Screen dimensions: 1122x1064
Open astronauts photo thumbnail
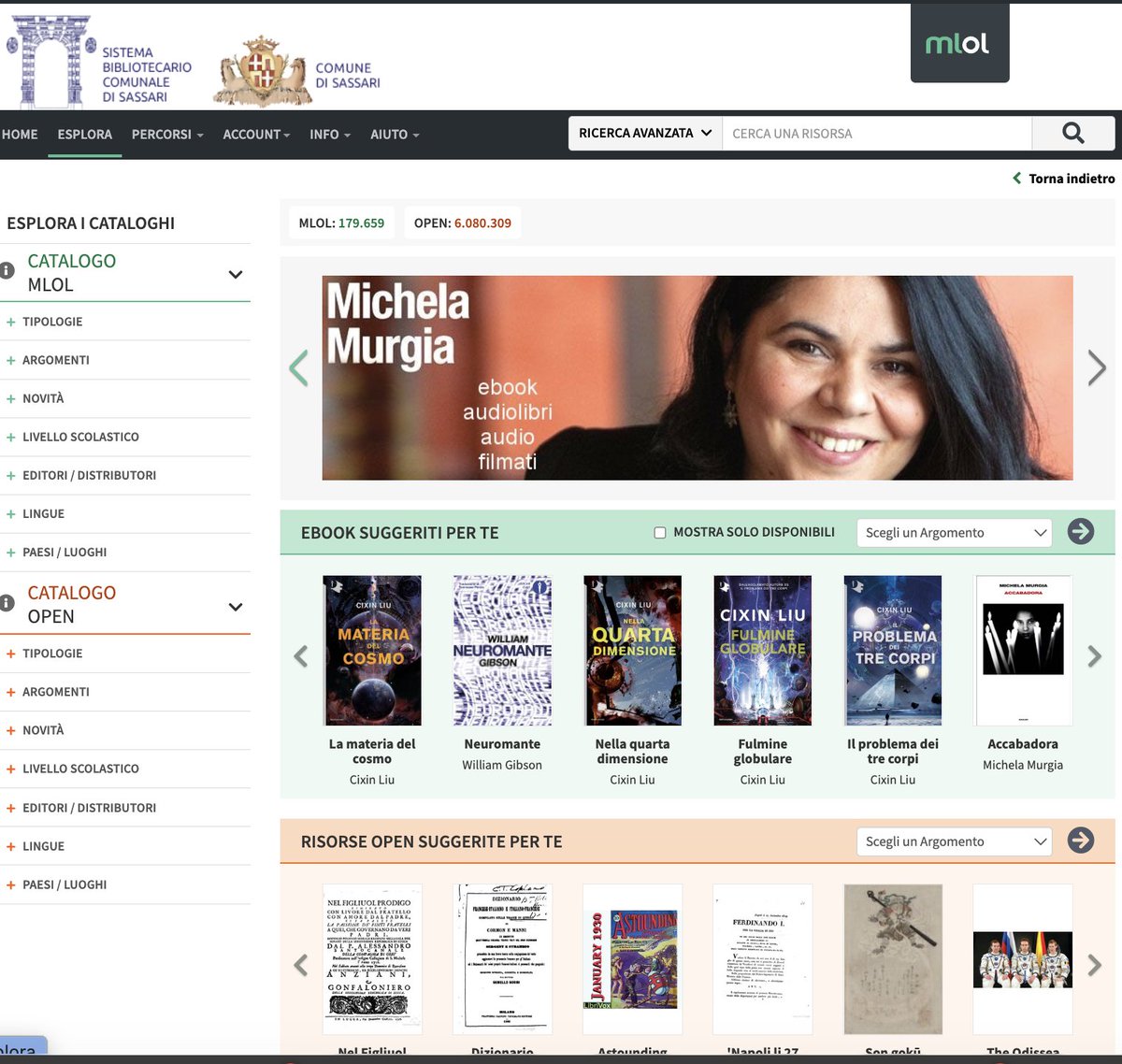pos(1023,959)
